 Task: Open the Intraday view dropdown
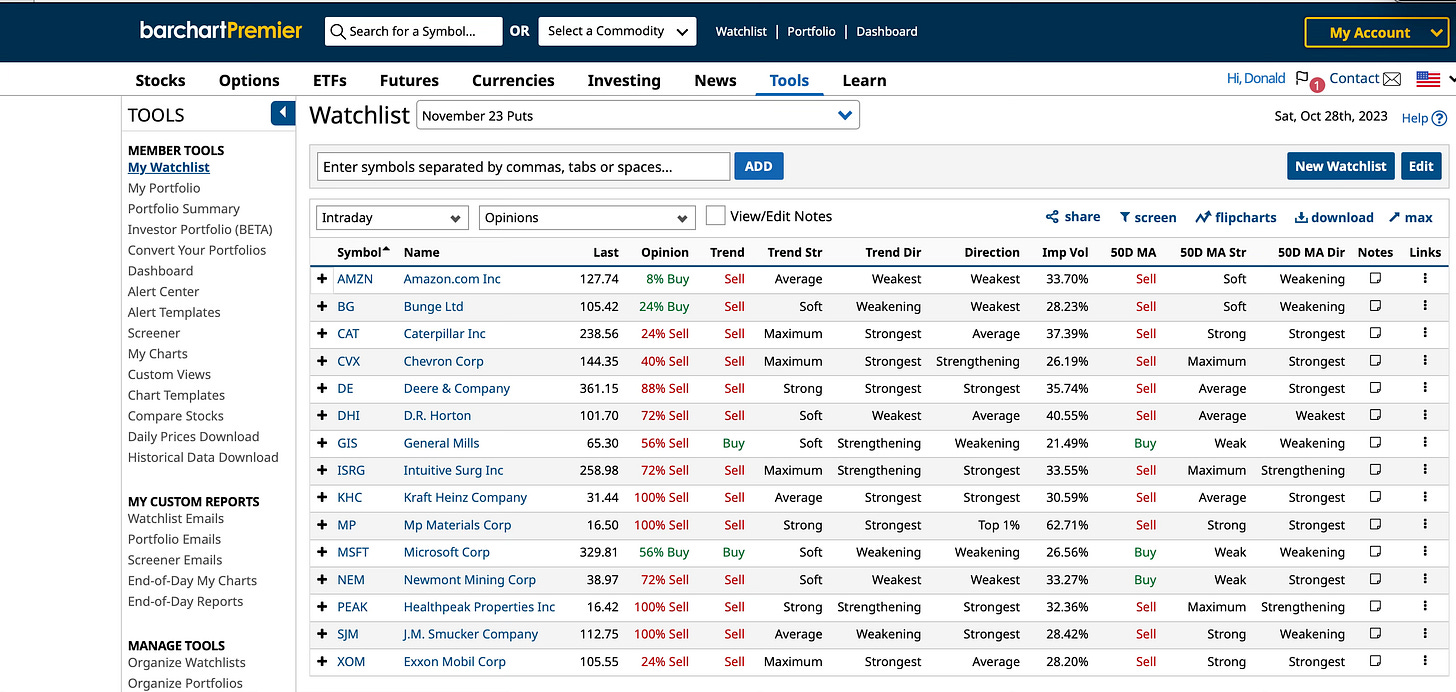pyautogui.click(x=392, y=217)
